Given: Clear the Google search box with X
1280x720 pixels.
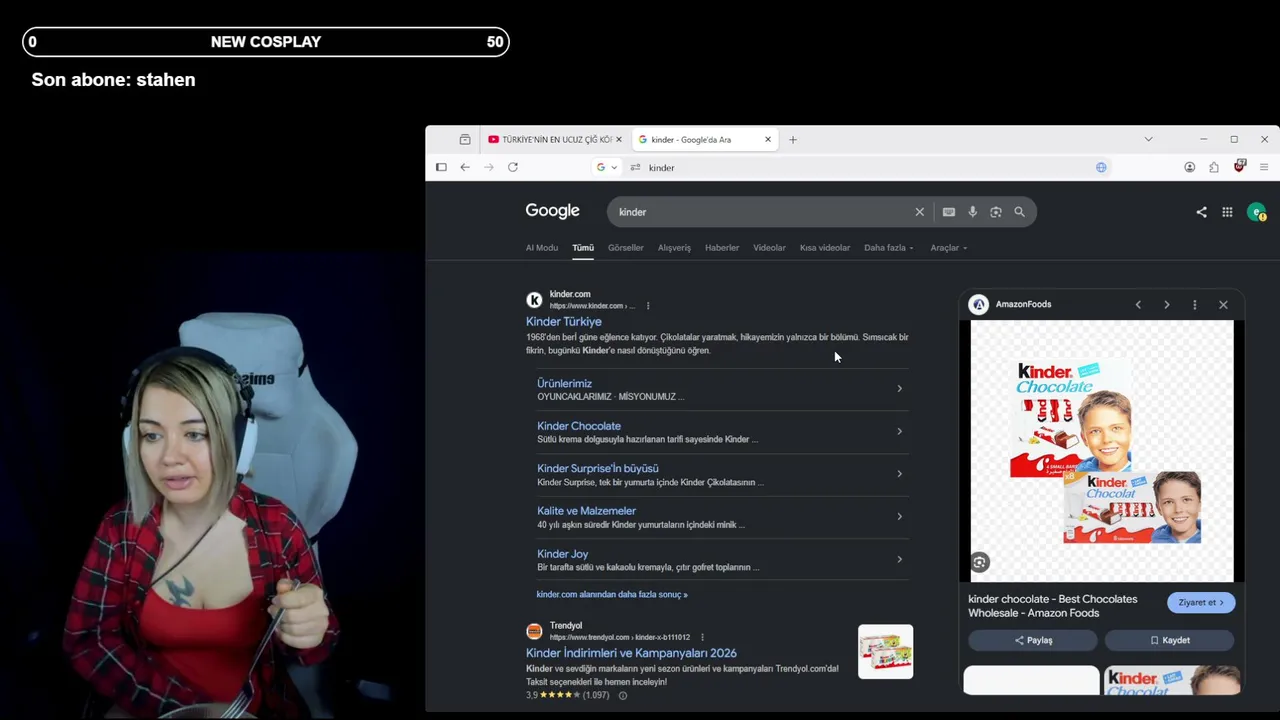Looking at the screenshot, I should [920, 212].
